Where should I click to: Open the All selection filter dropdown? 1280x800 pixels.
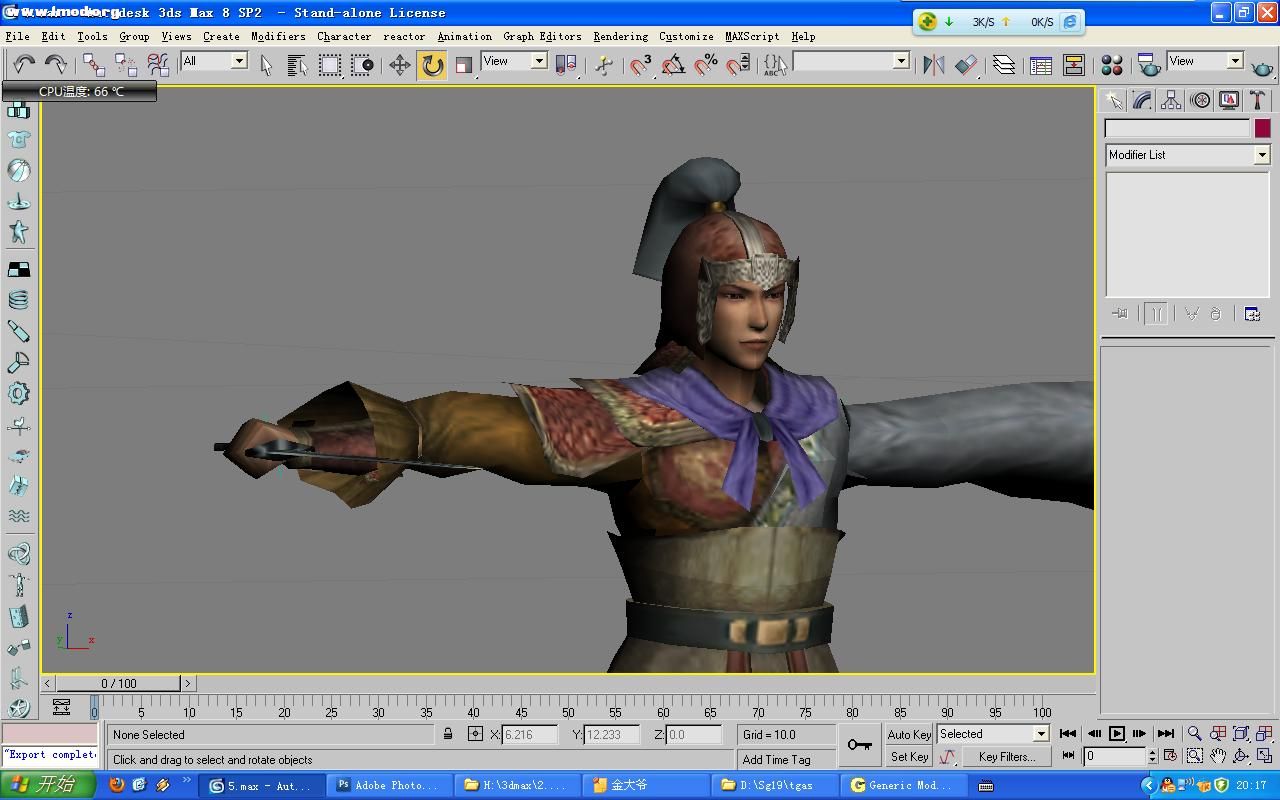239,61
